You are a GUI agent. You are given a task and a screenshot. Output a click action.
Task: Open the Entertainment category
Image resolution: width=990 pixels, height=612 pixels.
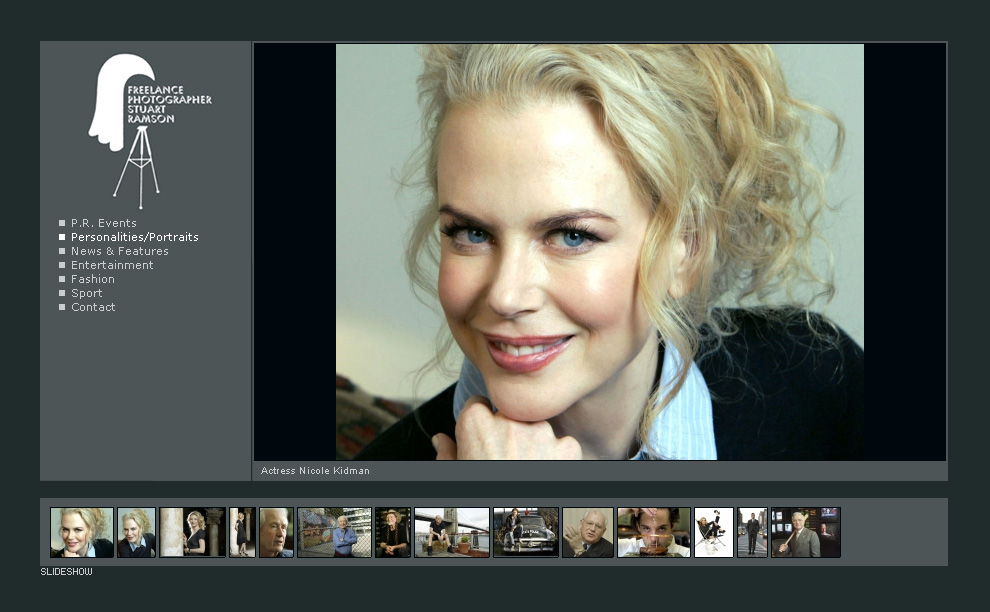click(x=112, y=265)
